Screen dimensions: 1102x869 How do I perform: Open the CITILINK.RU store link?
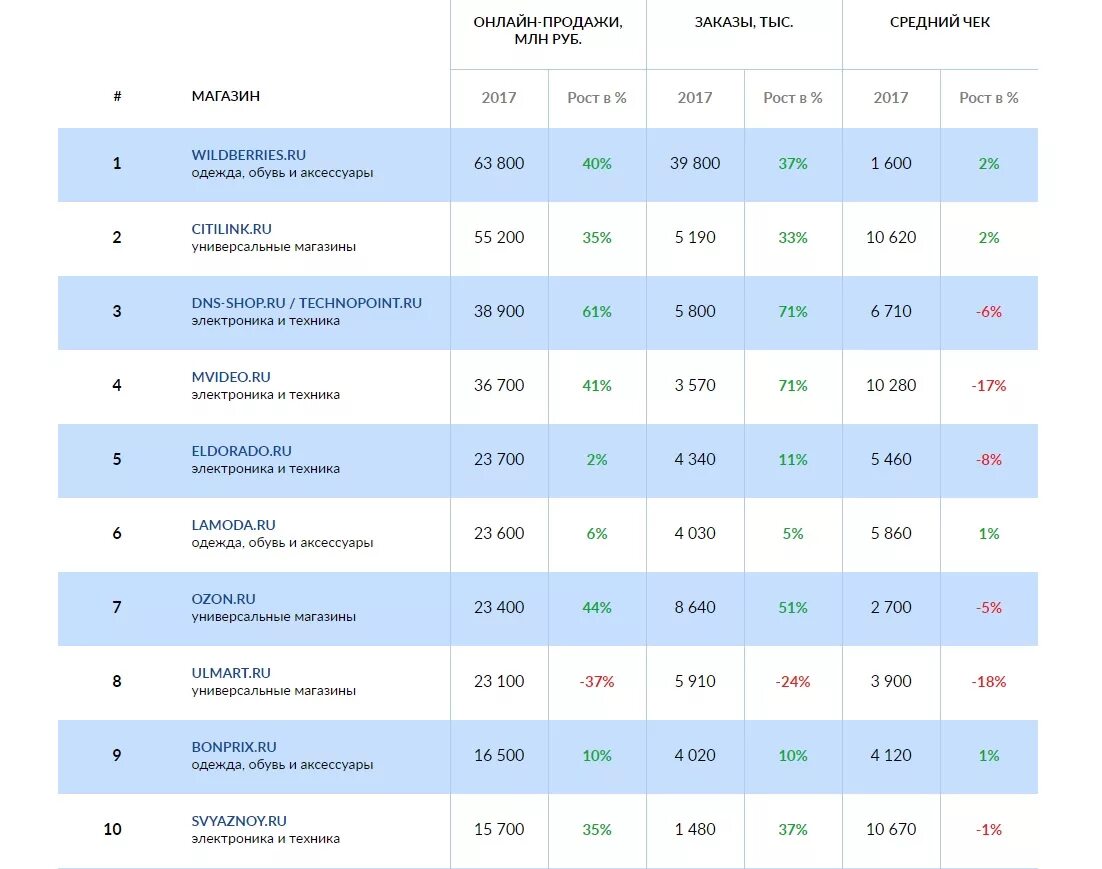tap(231, 228)
